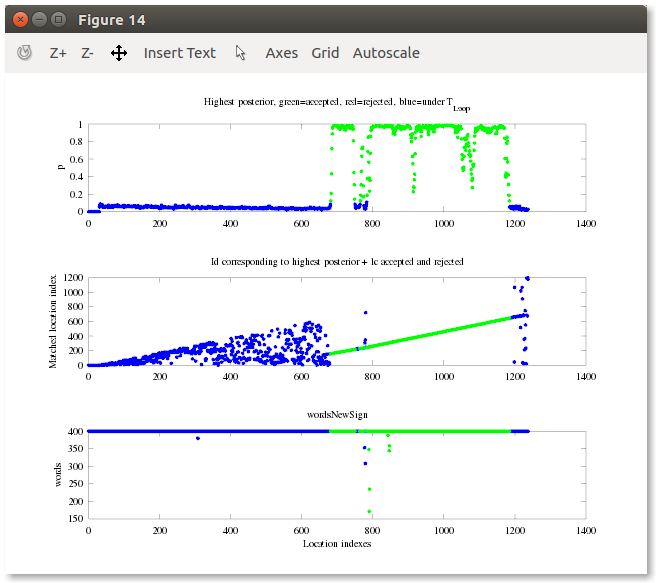Screen dimensions: 656x583
Task: Click the Figure 14 title bar text
Action: click(113, 19)
